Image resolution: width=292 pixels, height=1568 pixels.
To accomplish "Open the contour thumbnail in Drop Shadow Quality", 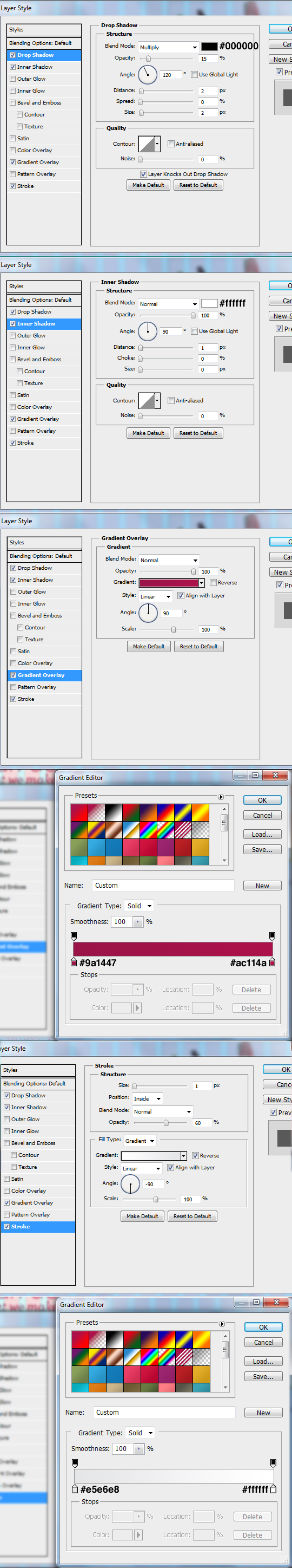I will tap(146, 144).
